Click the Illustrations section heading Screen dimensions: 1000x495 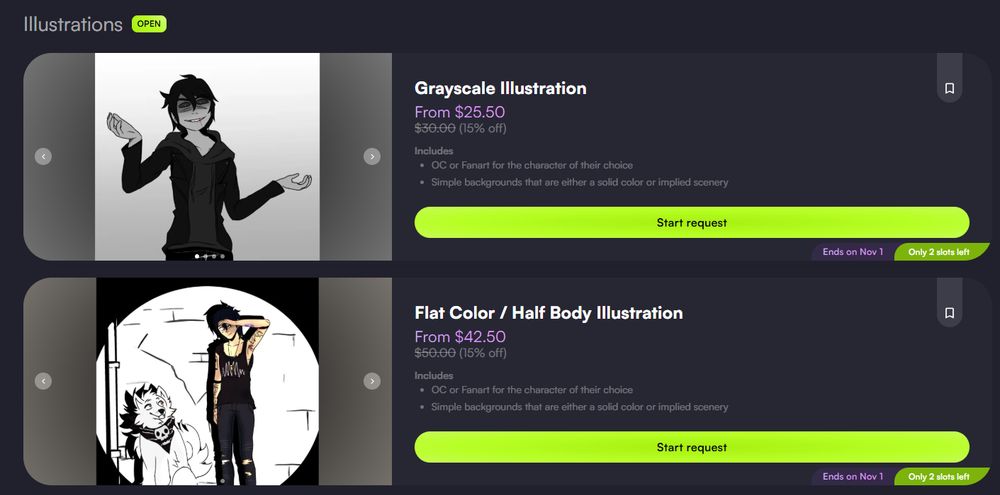73,24
